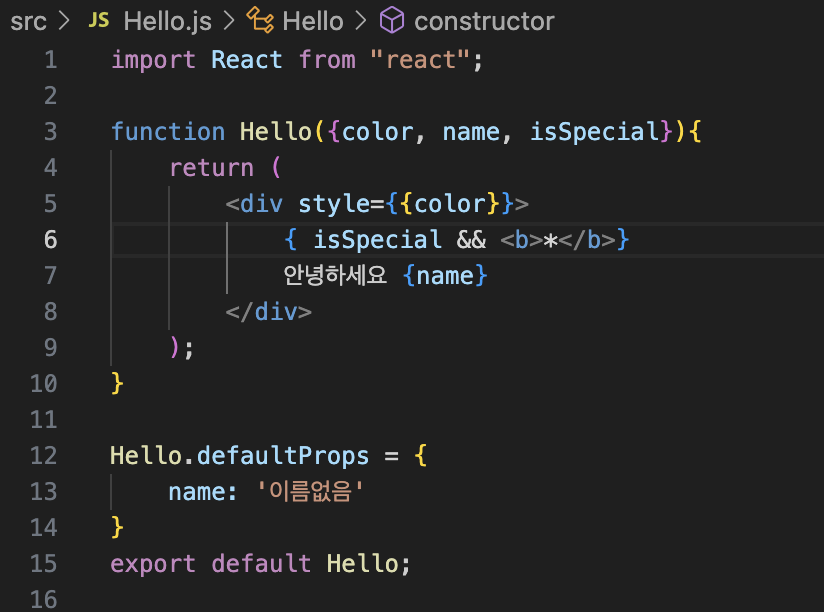824x612 pixels.
Task: Click "Hello" in the export statement
Action: (x=363, y=564)
